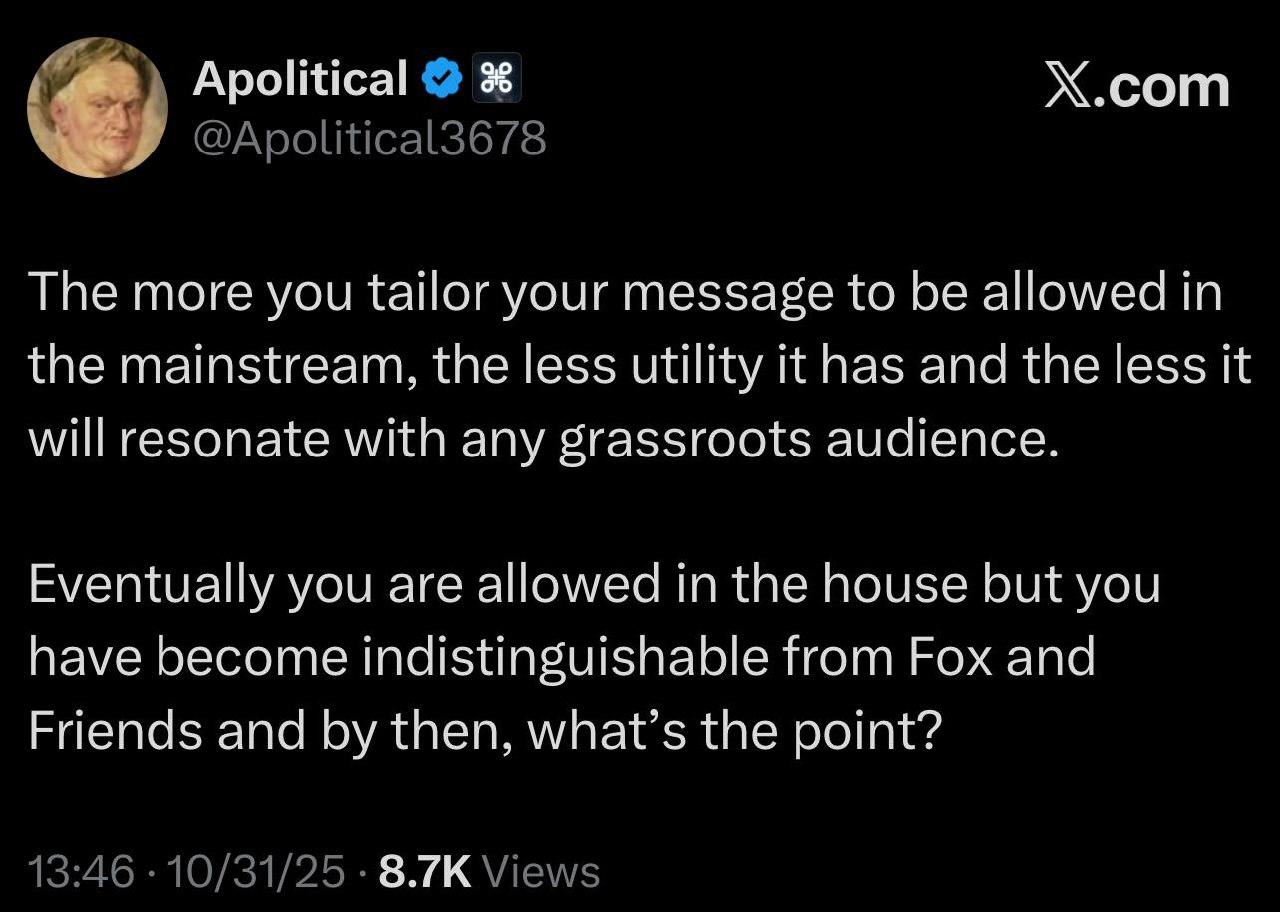Open the @Apolitical3678 handle link

369,138
